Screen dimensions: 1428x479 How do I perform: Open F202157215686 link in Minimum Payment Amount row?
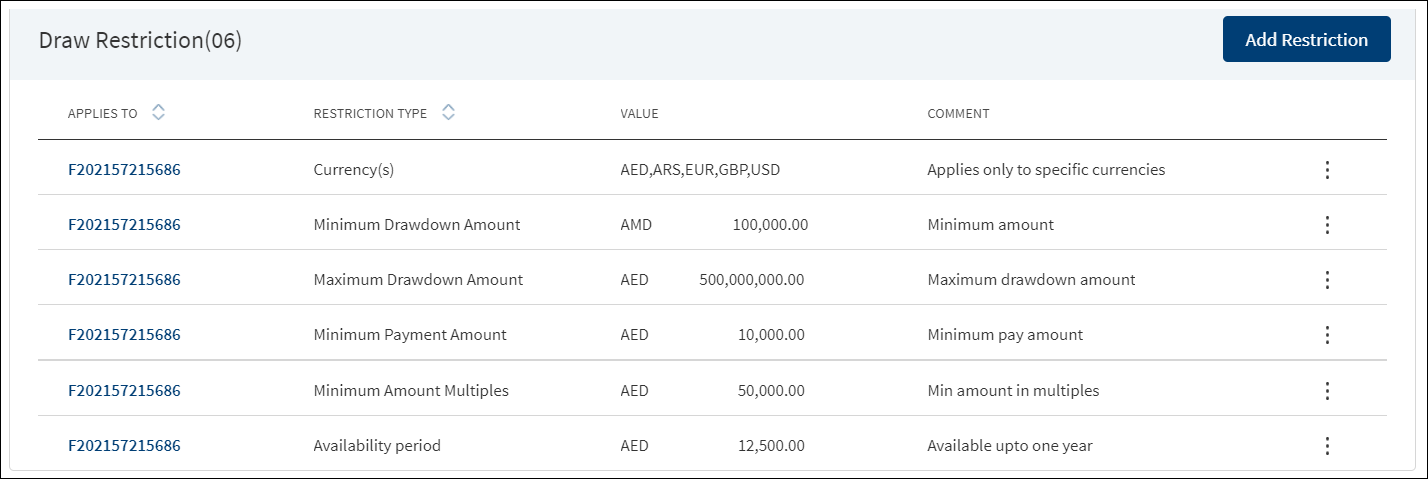pos(124,335)
